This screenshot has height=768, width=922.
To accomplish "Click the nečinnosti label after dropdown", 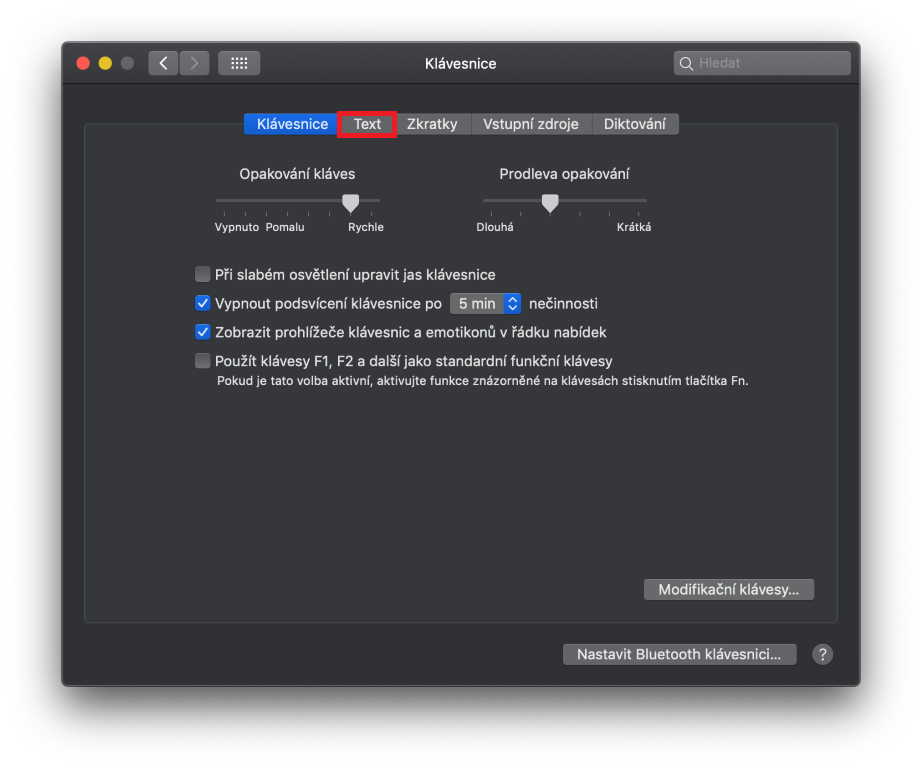I will click(x=563, y=303).
